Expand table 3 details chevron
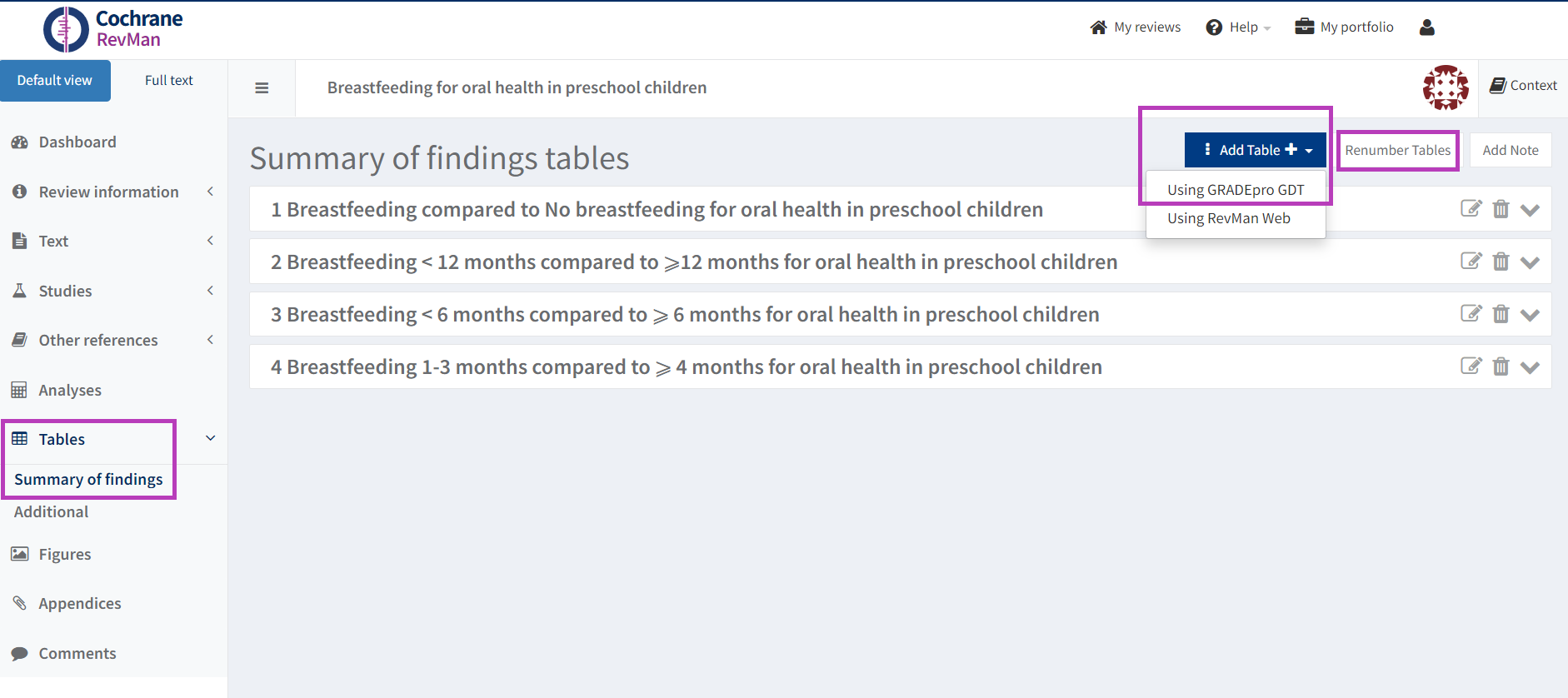 pyautogui.click(x=1530, y=315)
